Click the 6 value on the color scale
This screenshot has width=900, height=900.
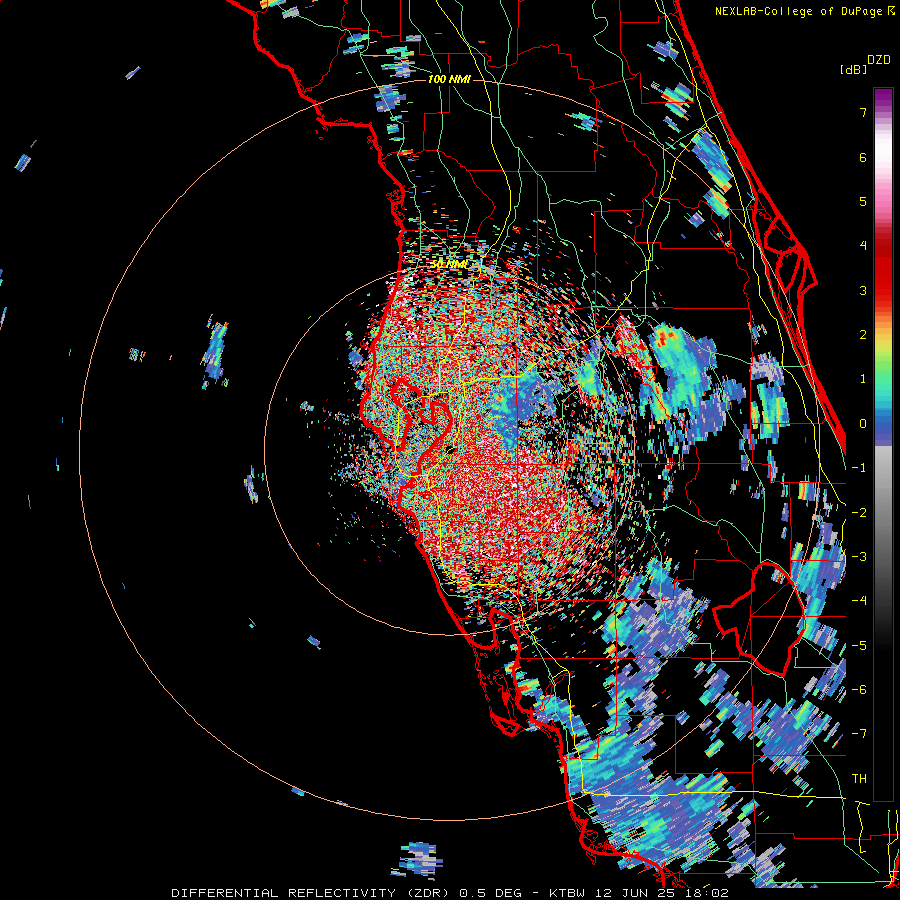(863, 157)
